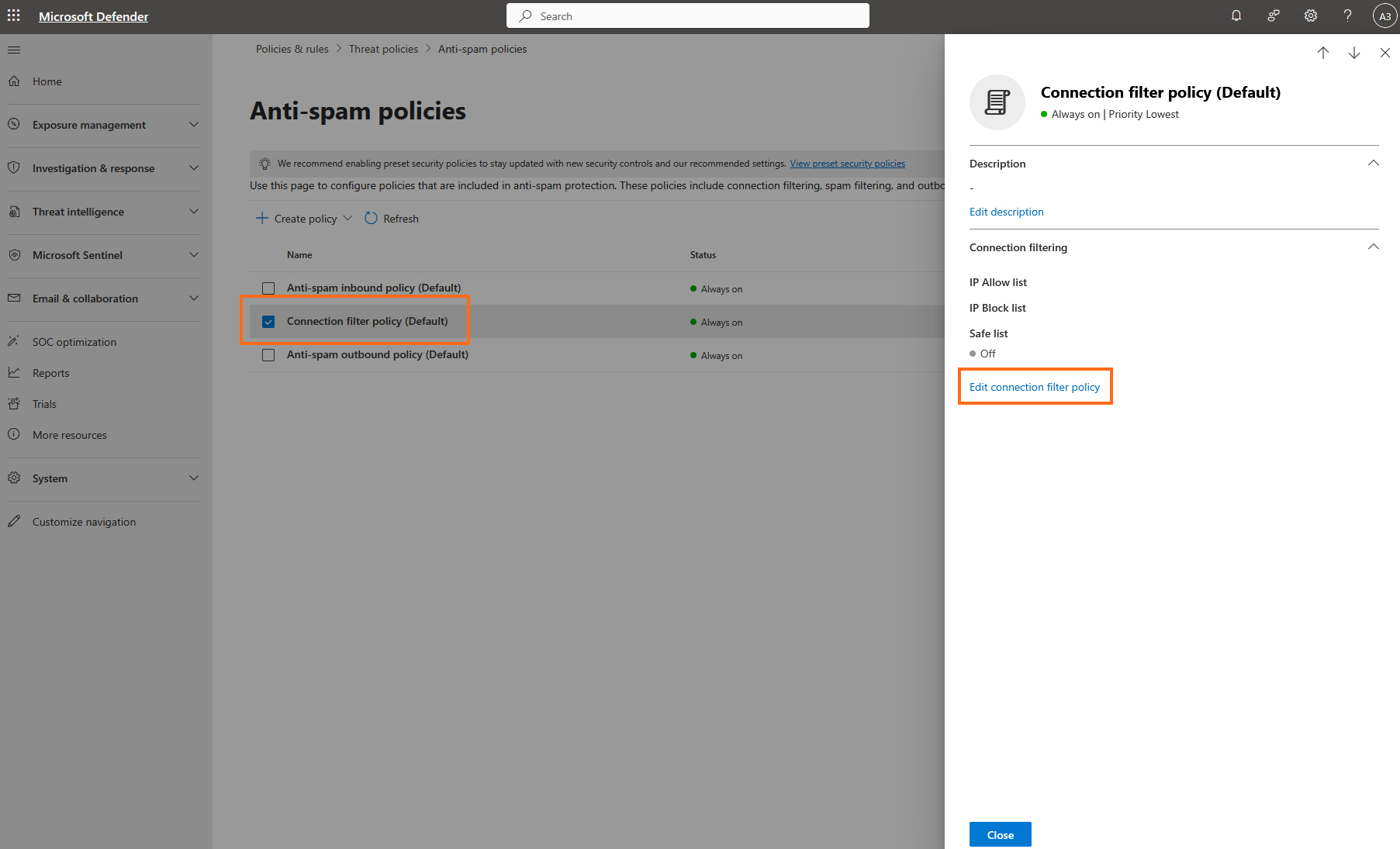Click the IP Block list label

click(x=997, y=308)
